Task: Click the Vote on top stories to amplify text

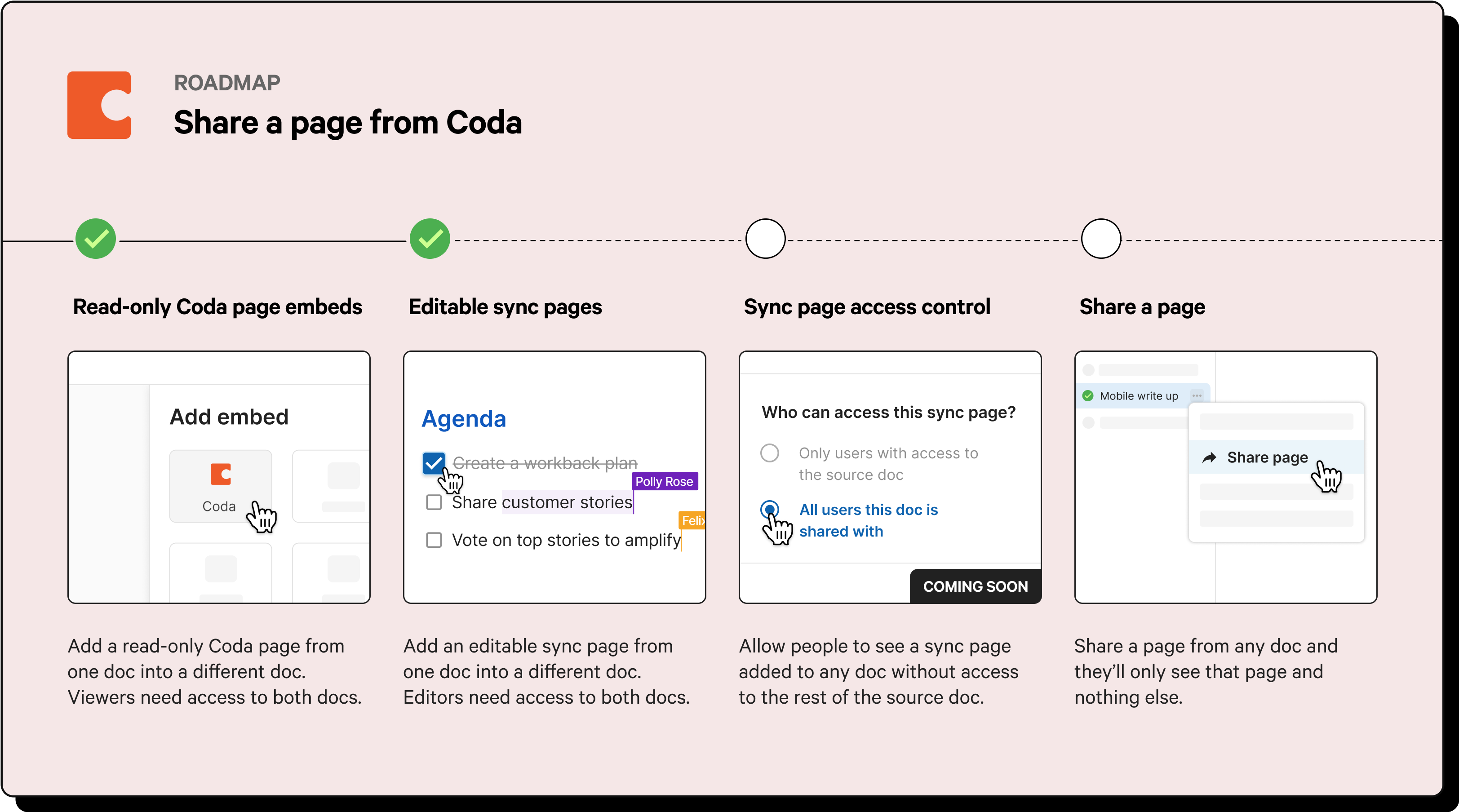Action: (x=566, y=540)
